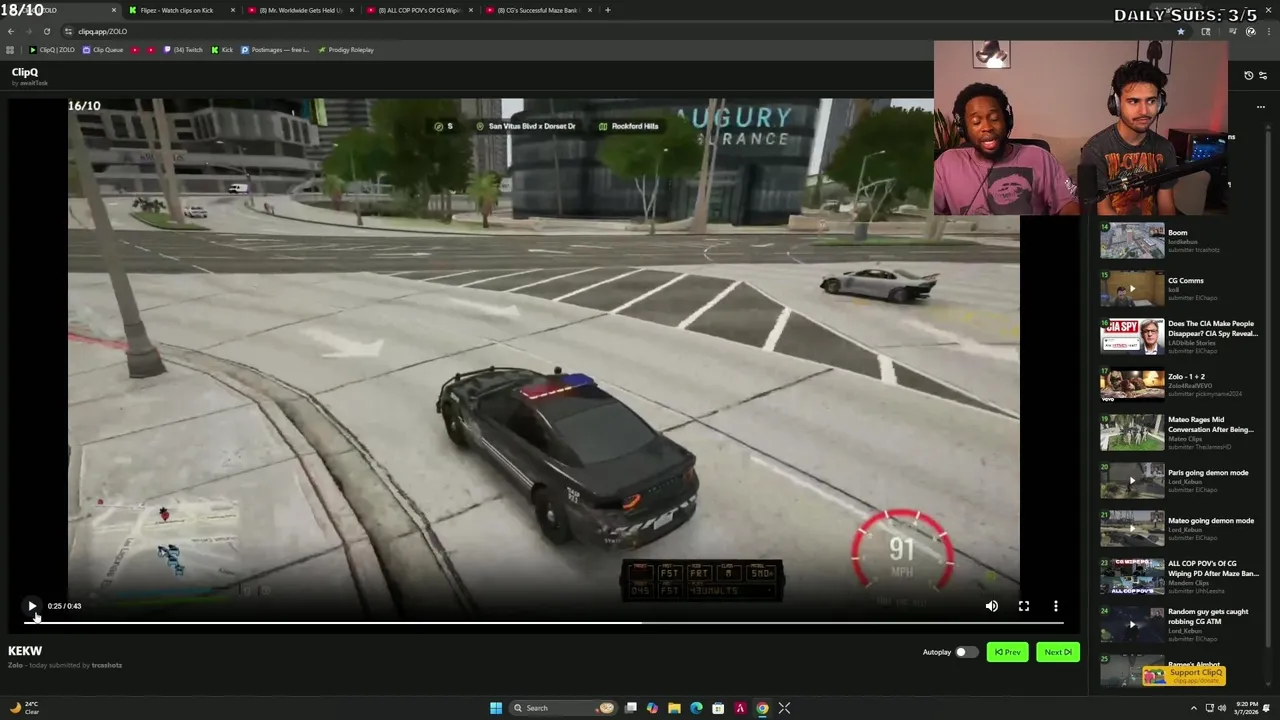Open the player's three-dot options menu
The height and width of the screenshot is (720, 1280).
[x=1056, y=606]
